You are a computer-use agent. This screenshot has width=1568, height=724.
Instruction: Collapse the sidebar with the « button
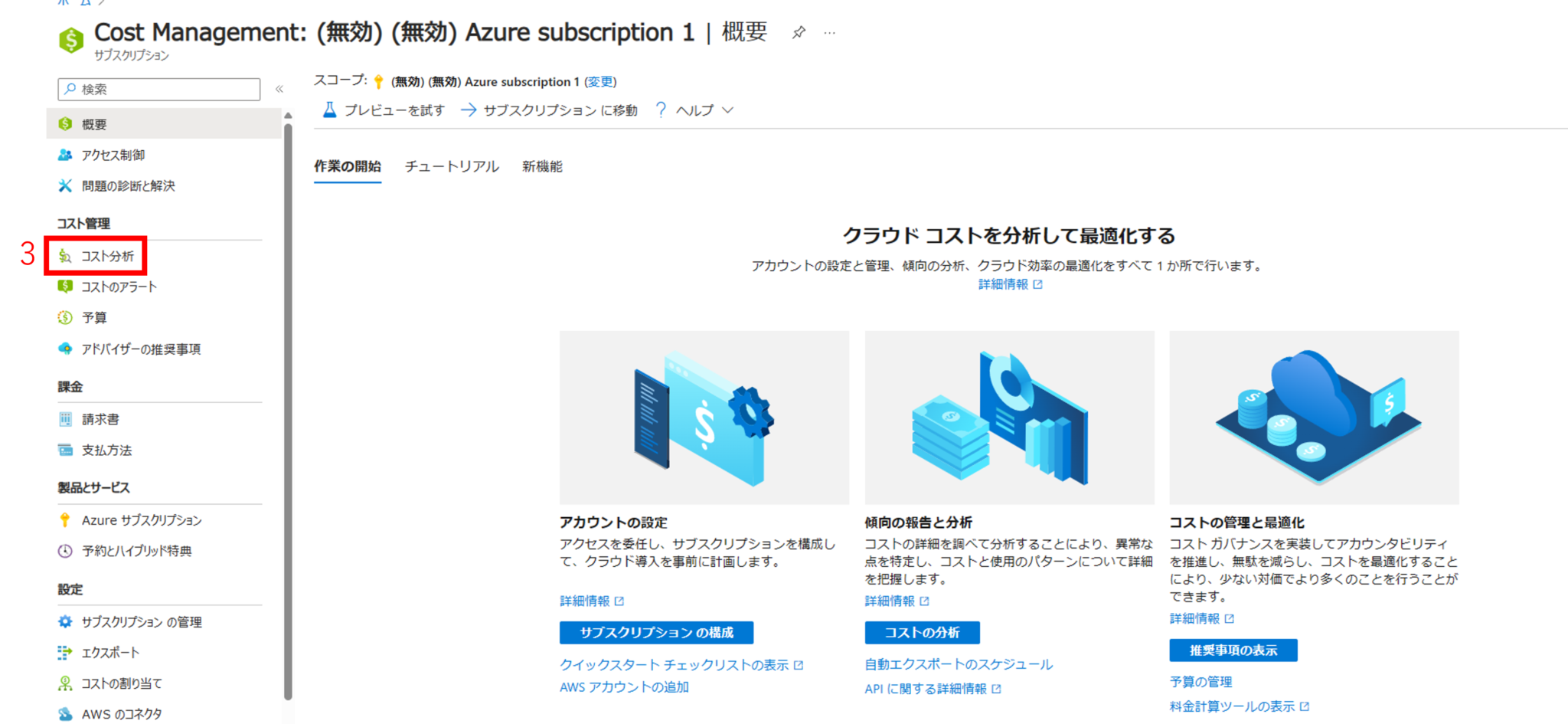pyautogui.click(x=281, y=88)
